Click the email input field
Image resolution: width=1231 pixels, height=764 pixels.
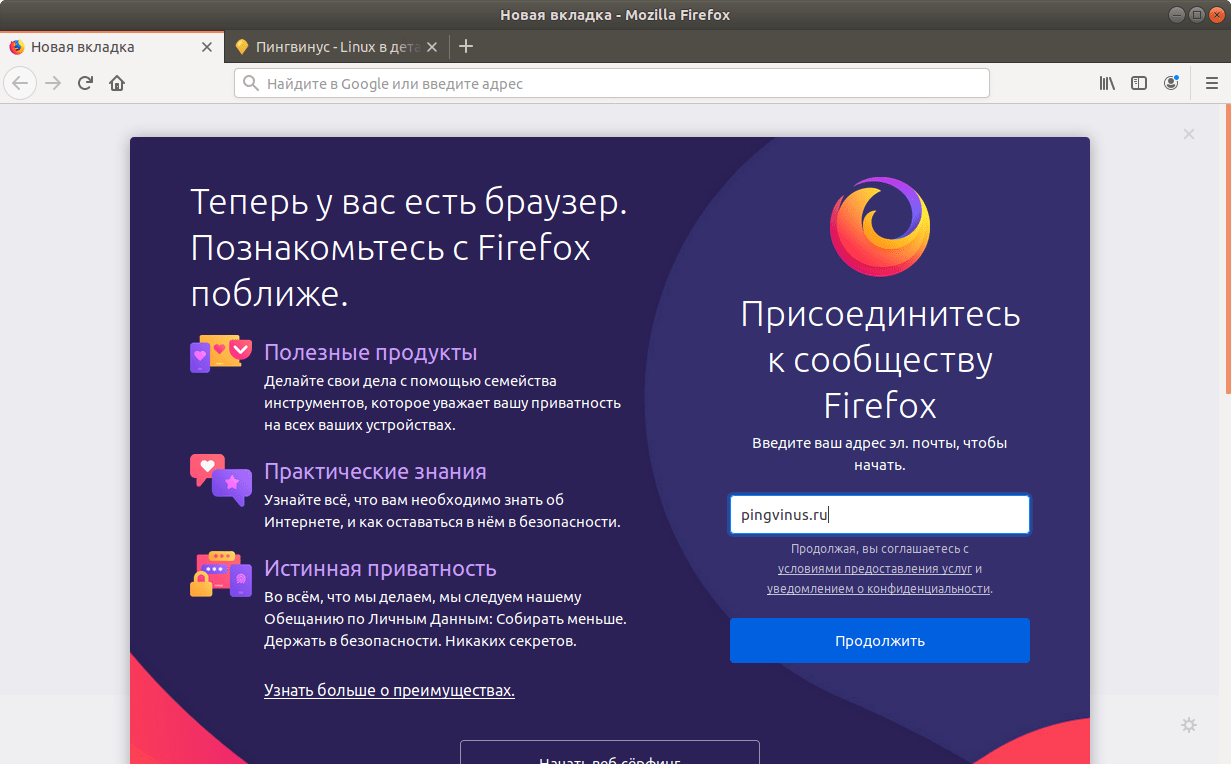(x=879, y=515)
